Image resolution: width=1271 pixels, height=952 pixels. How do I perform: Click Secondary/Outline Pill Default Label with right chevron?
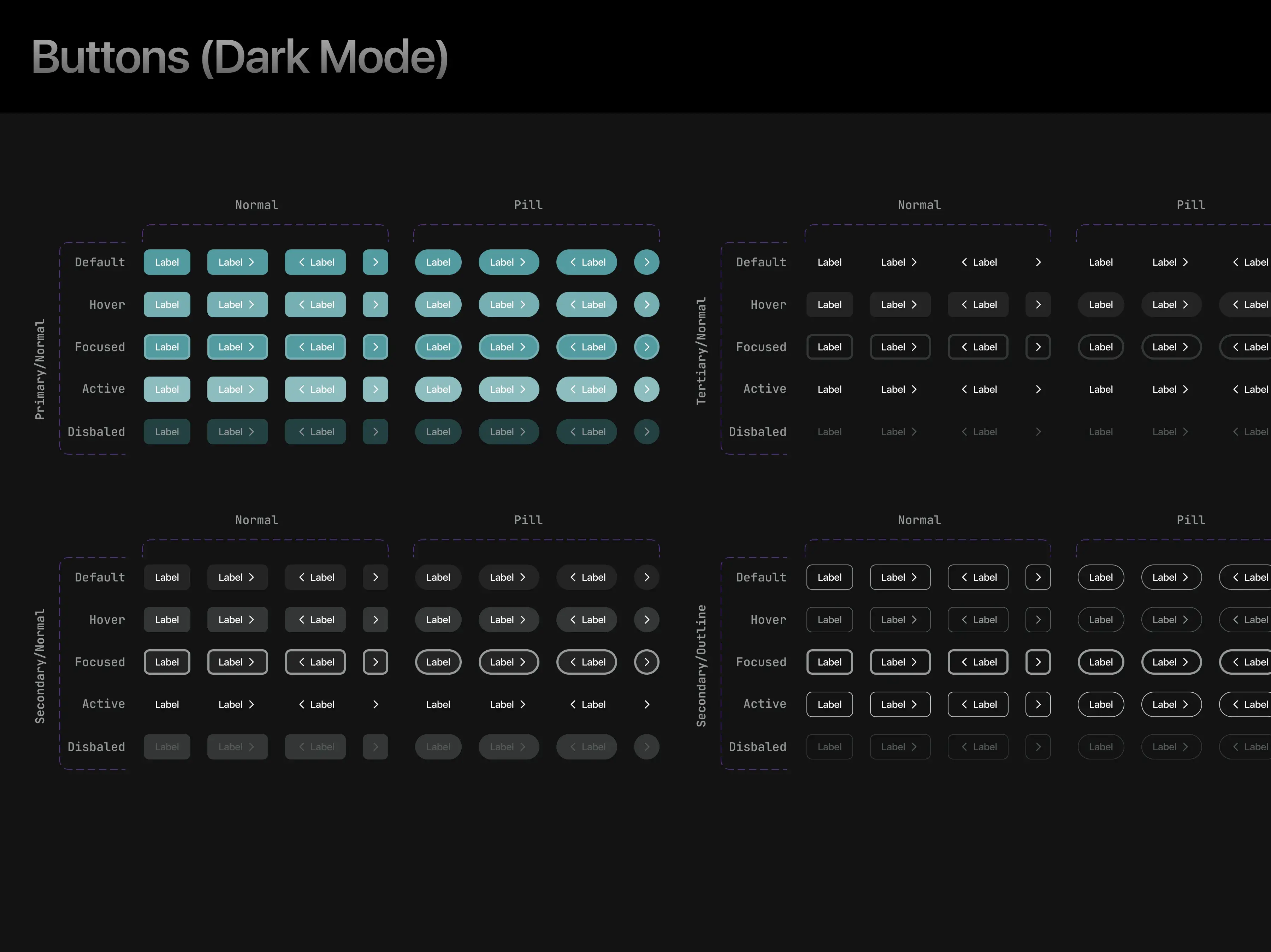point(1171,578)
